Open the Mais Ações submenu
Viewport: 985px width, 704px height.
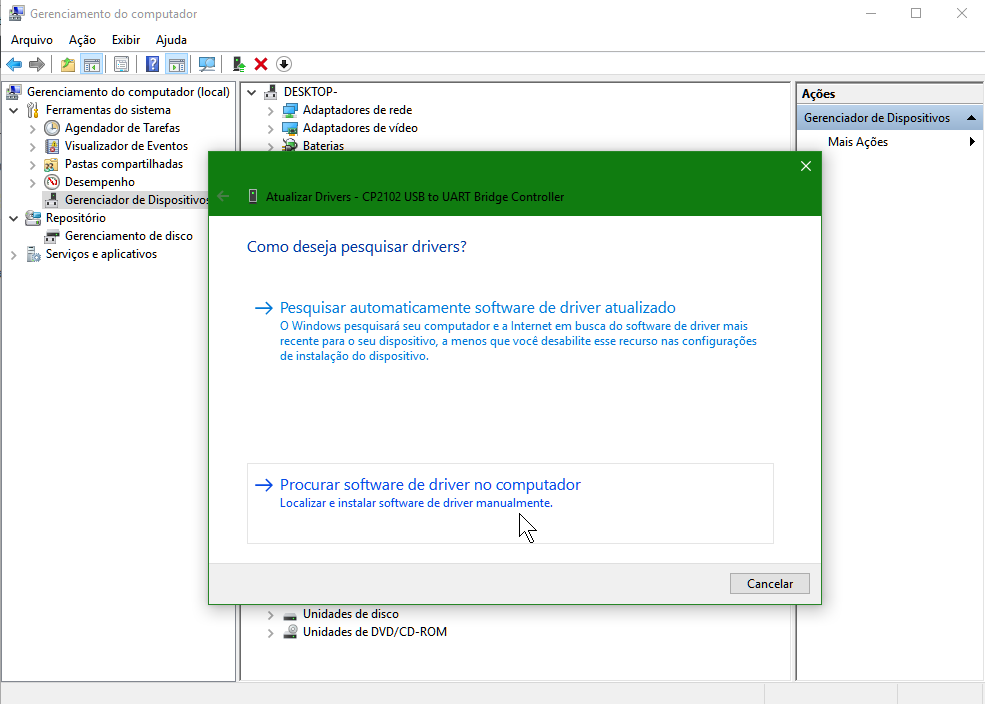coord(890,142)
